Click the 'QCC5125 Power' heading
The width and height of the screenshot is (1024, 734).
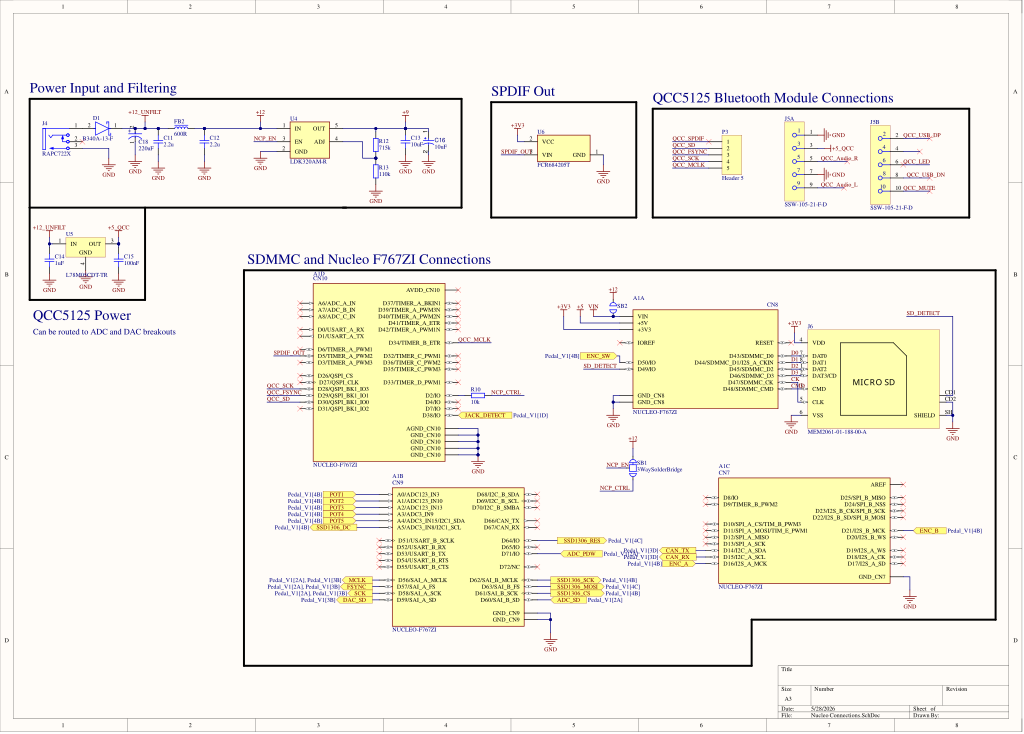[82, 315]
